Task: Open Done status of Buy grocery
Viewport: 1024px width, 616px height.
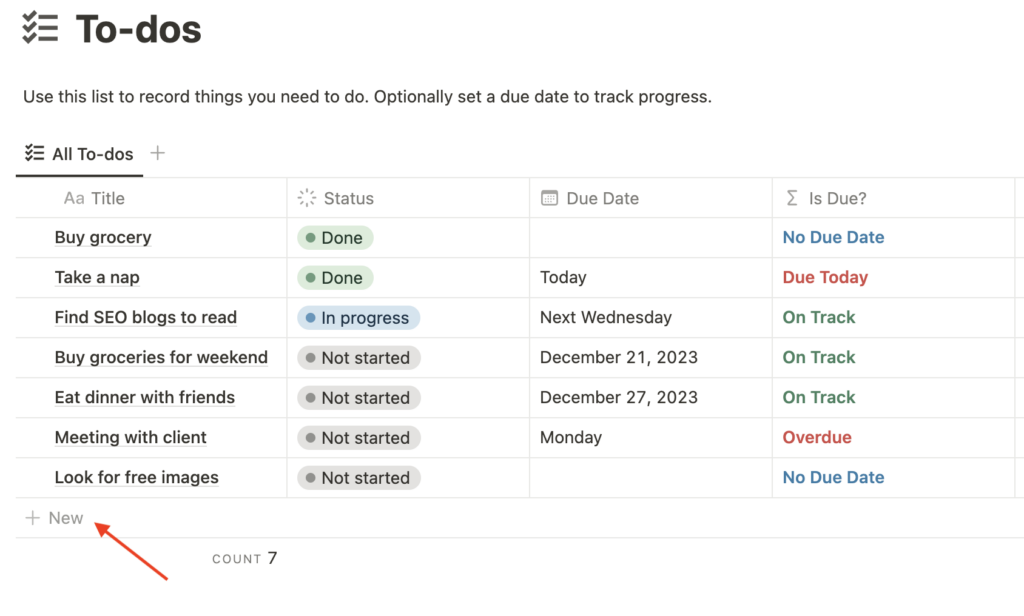Action: [x=335, y=238]
